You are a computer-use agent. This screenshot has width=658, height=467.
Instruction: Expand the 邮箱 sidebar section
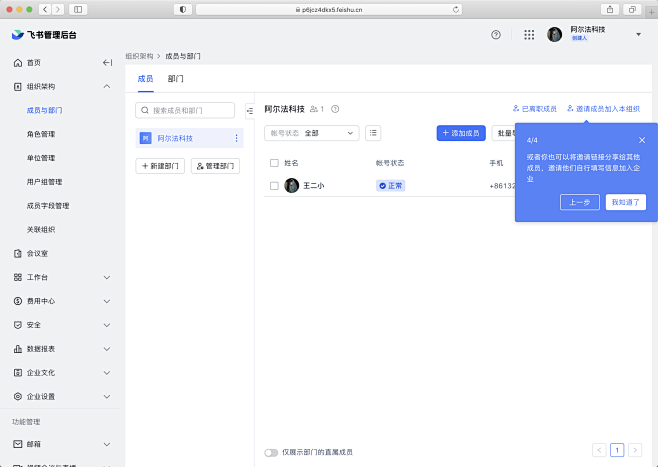(x=107, y=444)
